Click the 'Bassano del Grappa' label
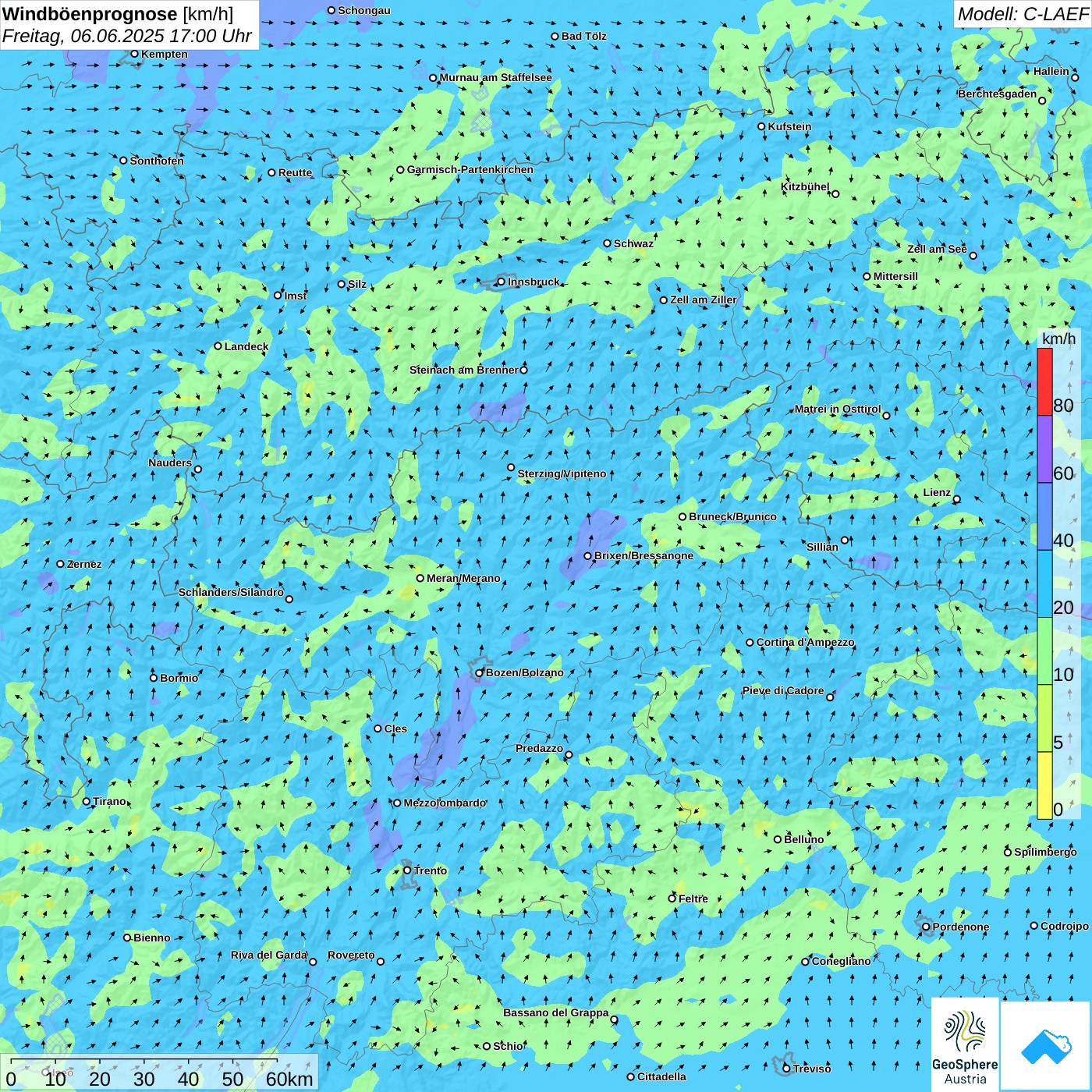Image resolution: width=1092 pixels, height=1092 pixels. [x=555, y=1012]
